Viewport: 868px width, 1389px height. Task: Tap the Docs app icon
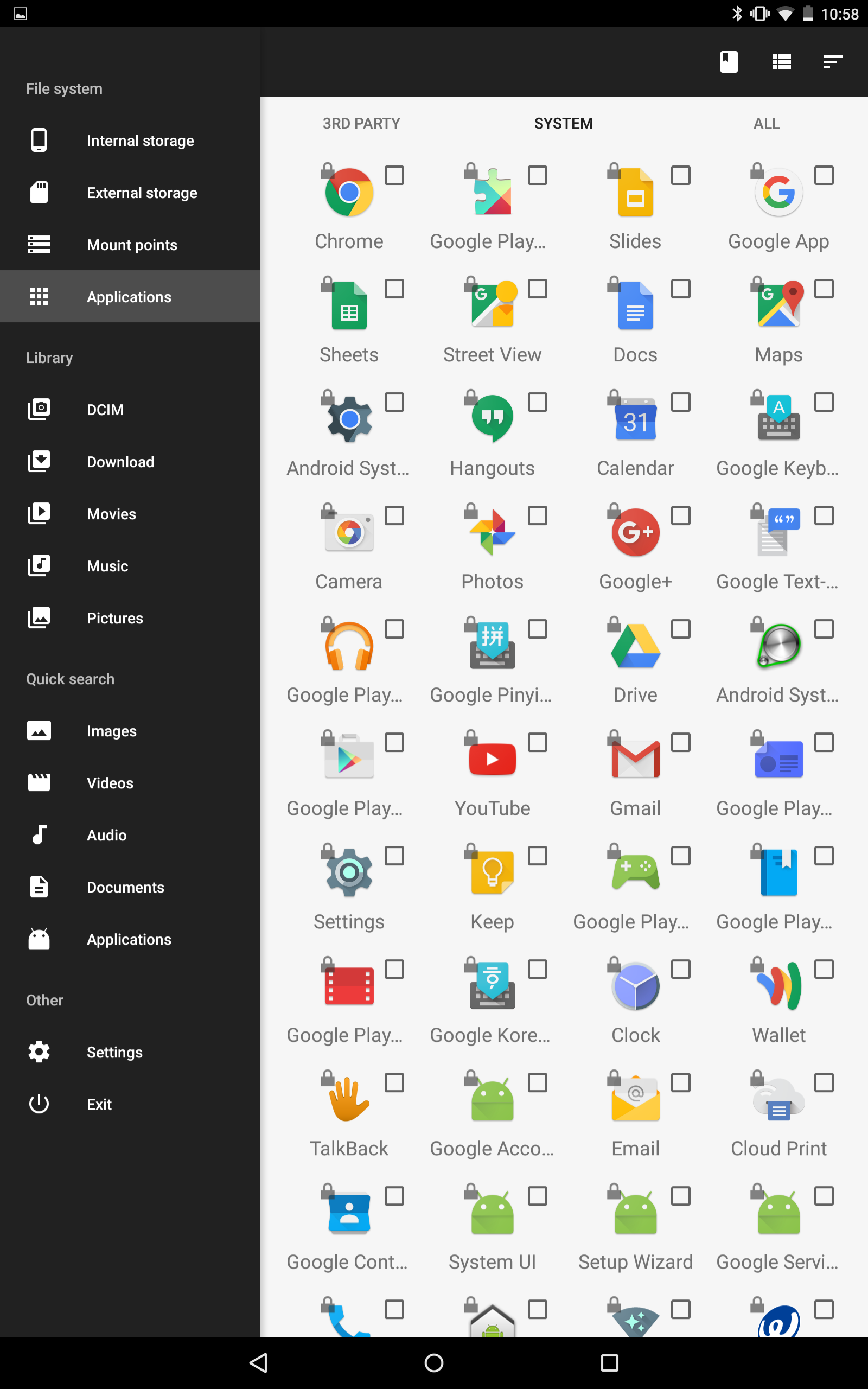coord(635,305)
